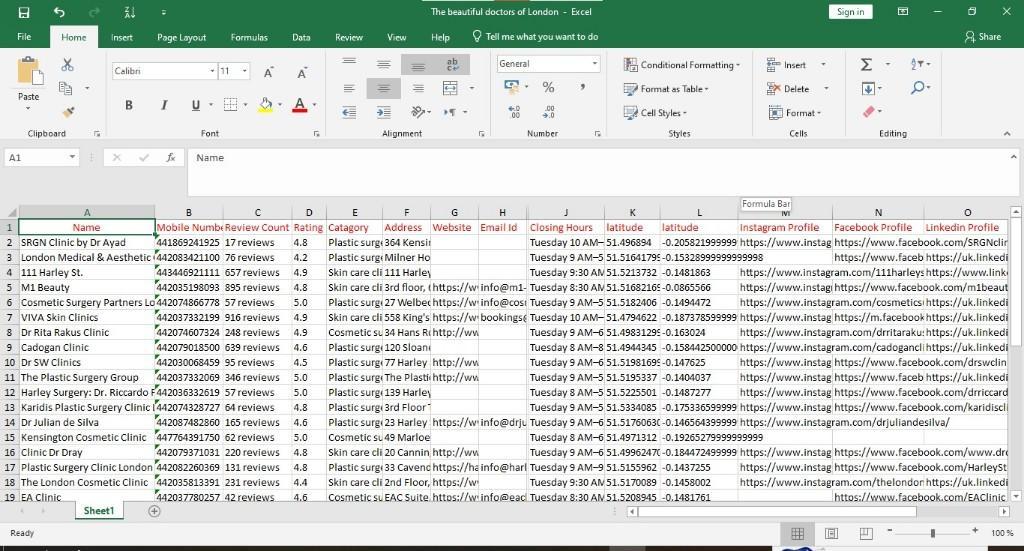Viewport: 1024px width, 551px height.
Task: Open the font size dropdown
Action: pos(245,71)
